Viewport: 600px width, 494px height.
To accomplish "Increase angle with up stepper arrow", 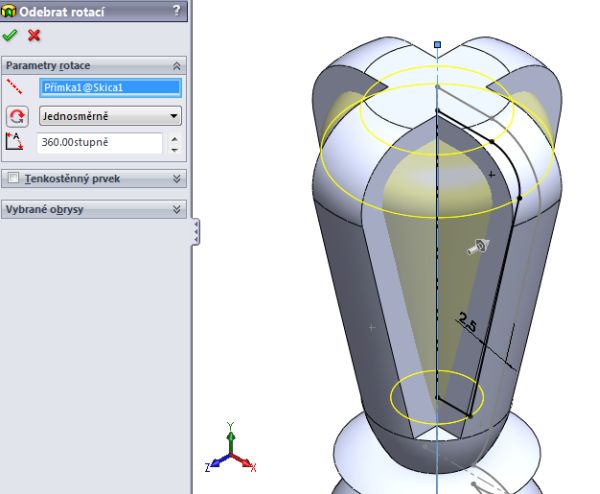I will pyautogui.click(x=175, y=137).
